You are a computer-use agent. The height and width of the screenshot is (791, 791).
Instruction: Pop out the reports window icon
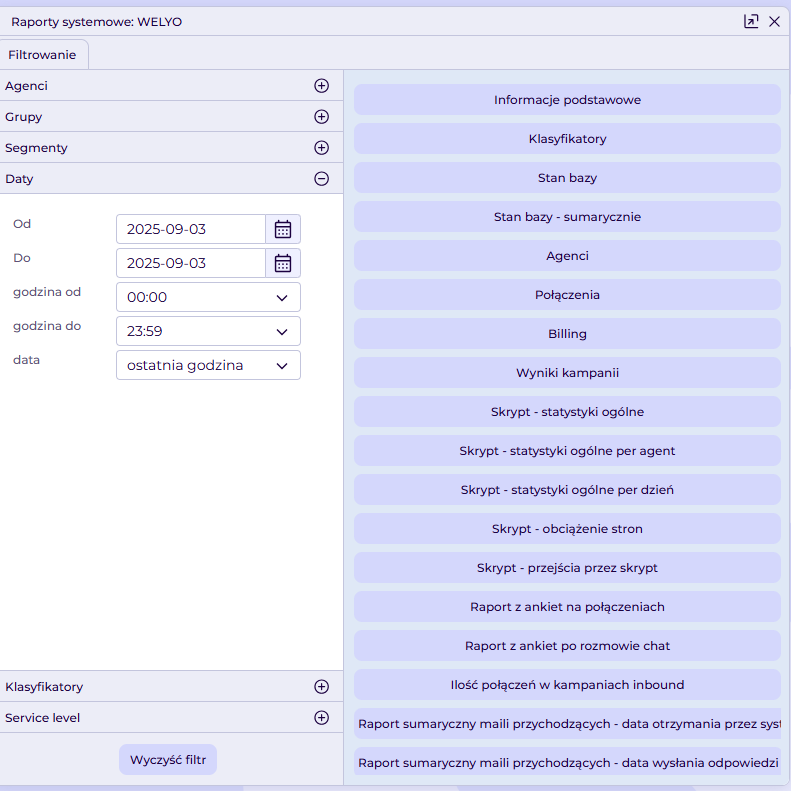click(751, 21)
